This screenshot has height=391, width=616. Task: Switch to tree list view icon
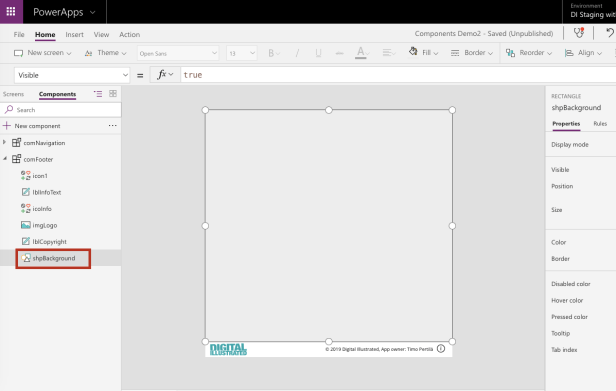98,94
